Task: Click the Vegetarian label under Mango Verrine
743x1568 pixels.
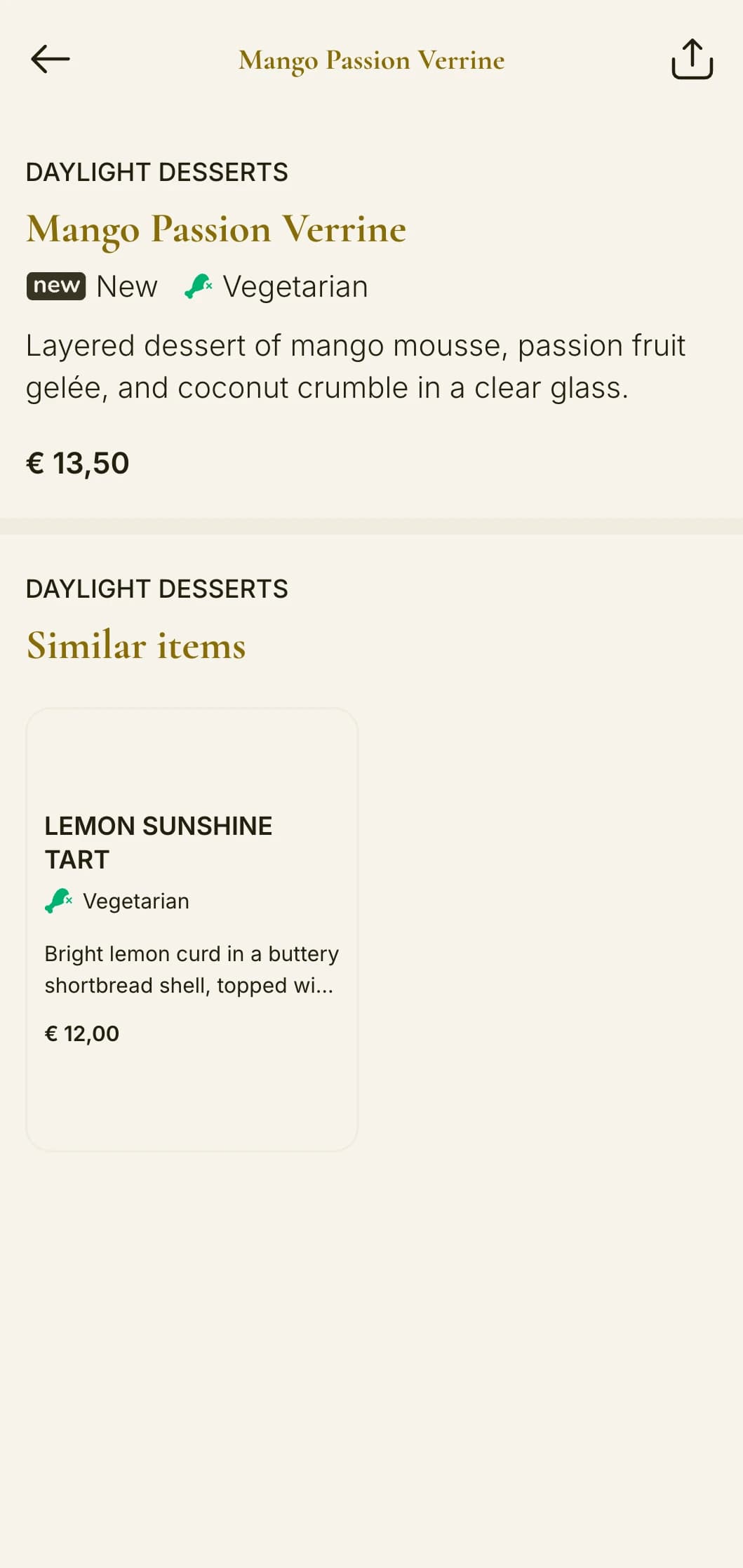Action: pos(295,286)
